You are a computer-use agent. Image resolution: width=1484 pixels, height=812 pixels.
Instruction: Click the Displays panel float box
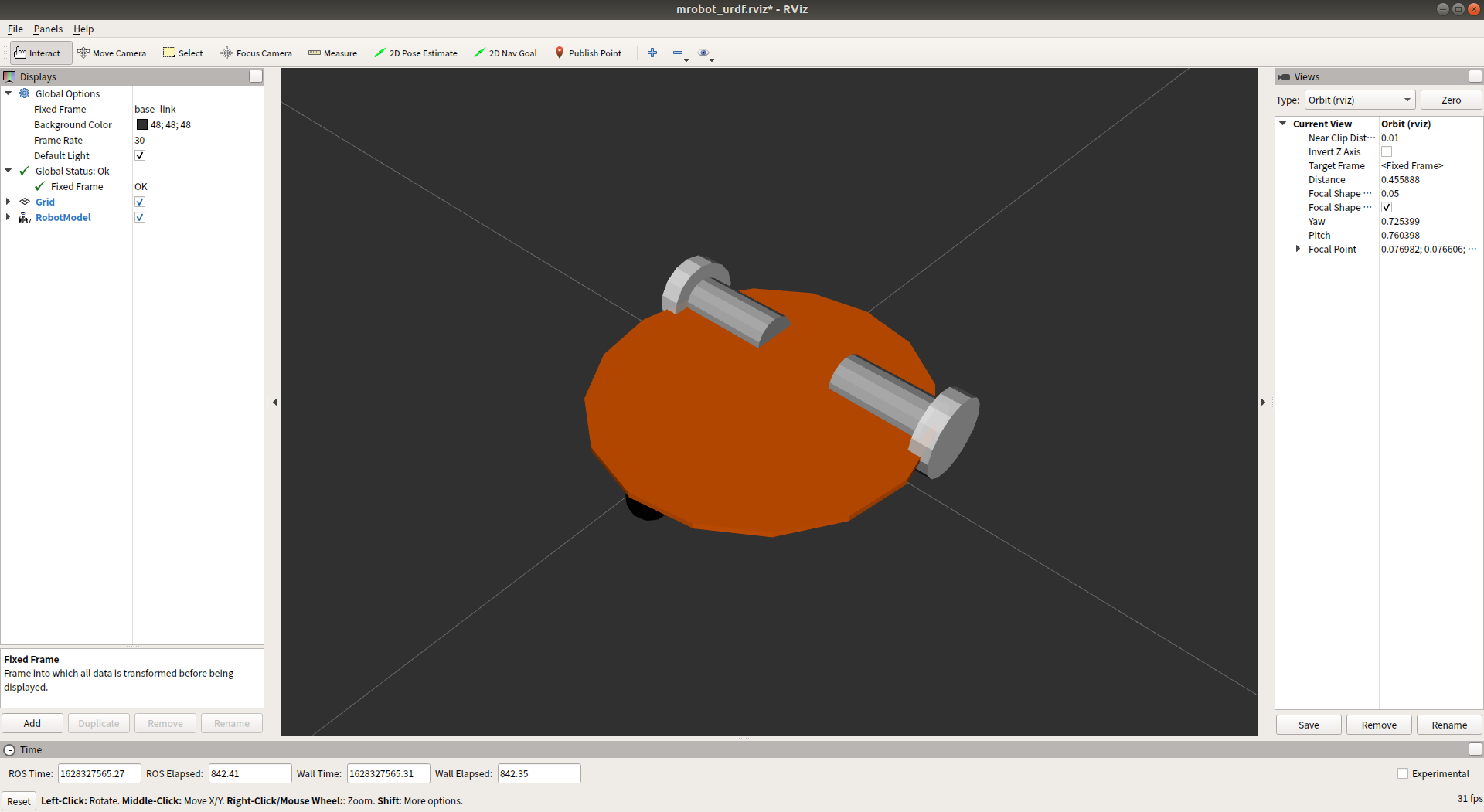(256, 76)
